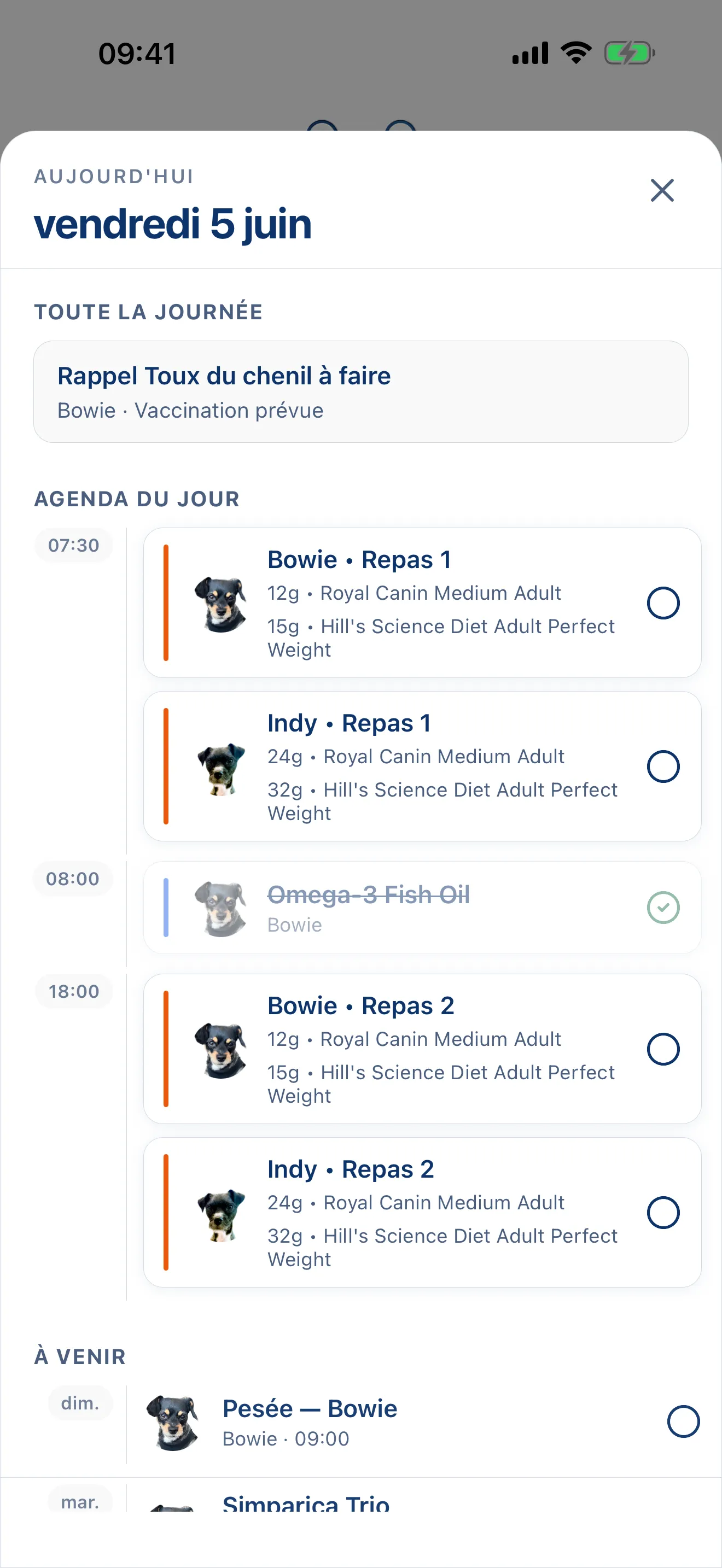The image size is (722, 1568).
Task: Close the vendredi 5 juin day sheet
Action: click(662, 190)
